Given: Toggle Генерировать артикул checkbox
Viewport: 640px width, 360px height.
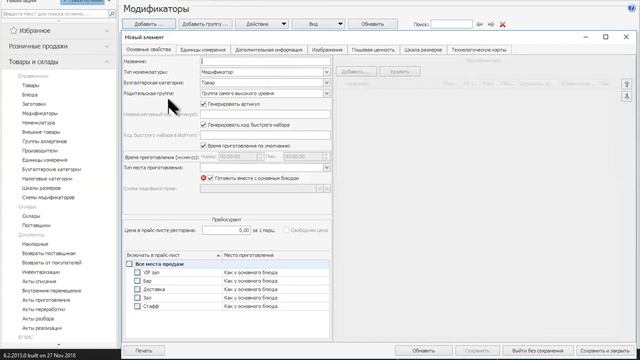Looking at the screenshot, I should click(203, 104).
